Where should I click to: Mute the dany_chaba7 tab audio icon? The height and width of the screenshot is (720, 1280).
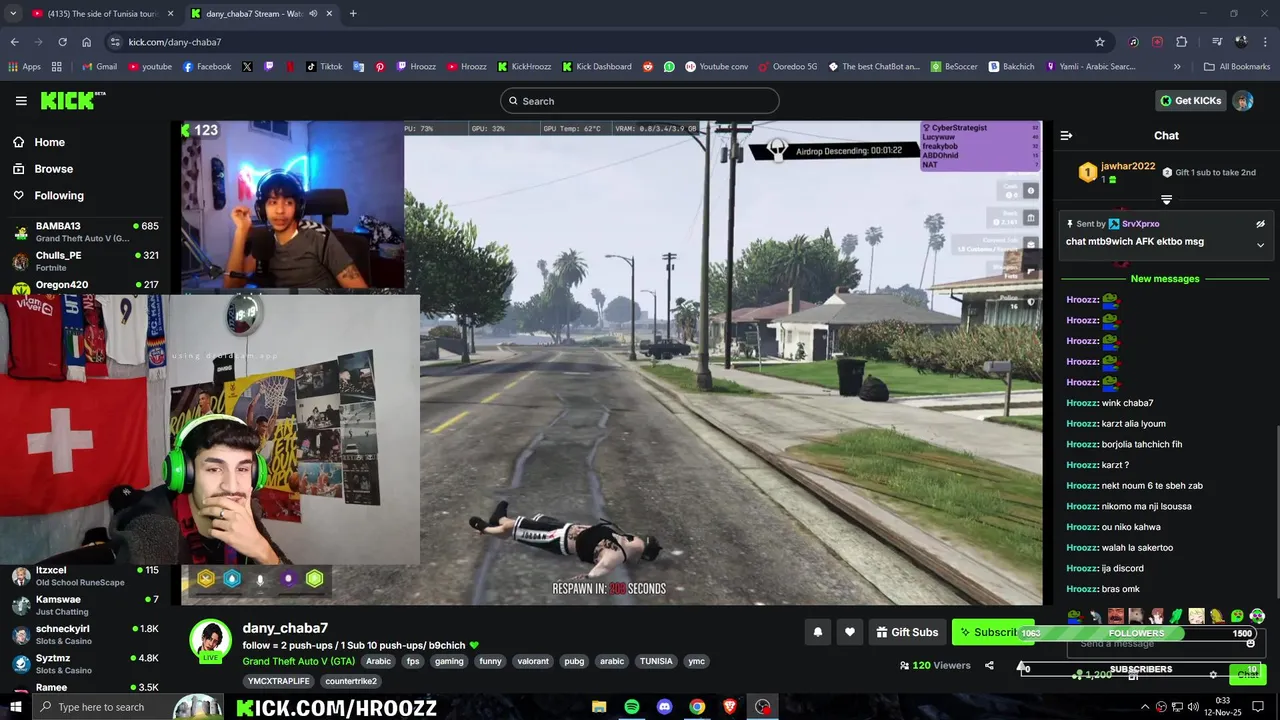[313, 14]
